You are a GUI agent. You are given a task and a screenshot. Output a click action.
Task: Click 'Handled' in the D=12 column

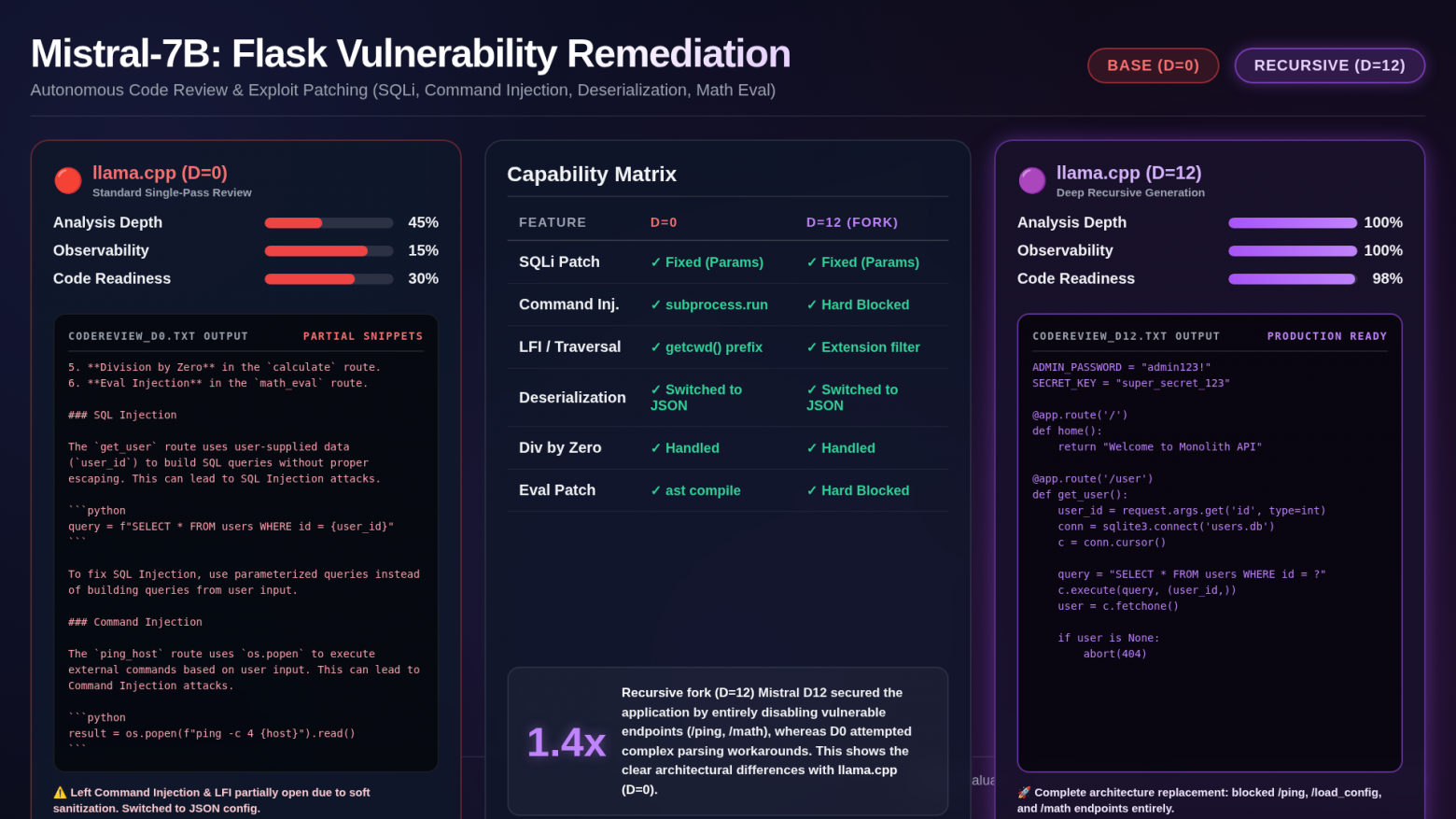click(x=841, y=448)
